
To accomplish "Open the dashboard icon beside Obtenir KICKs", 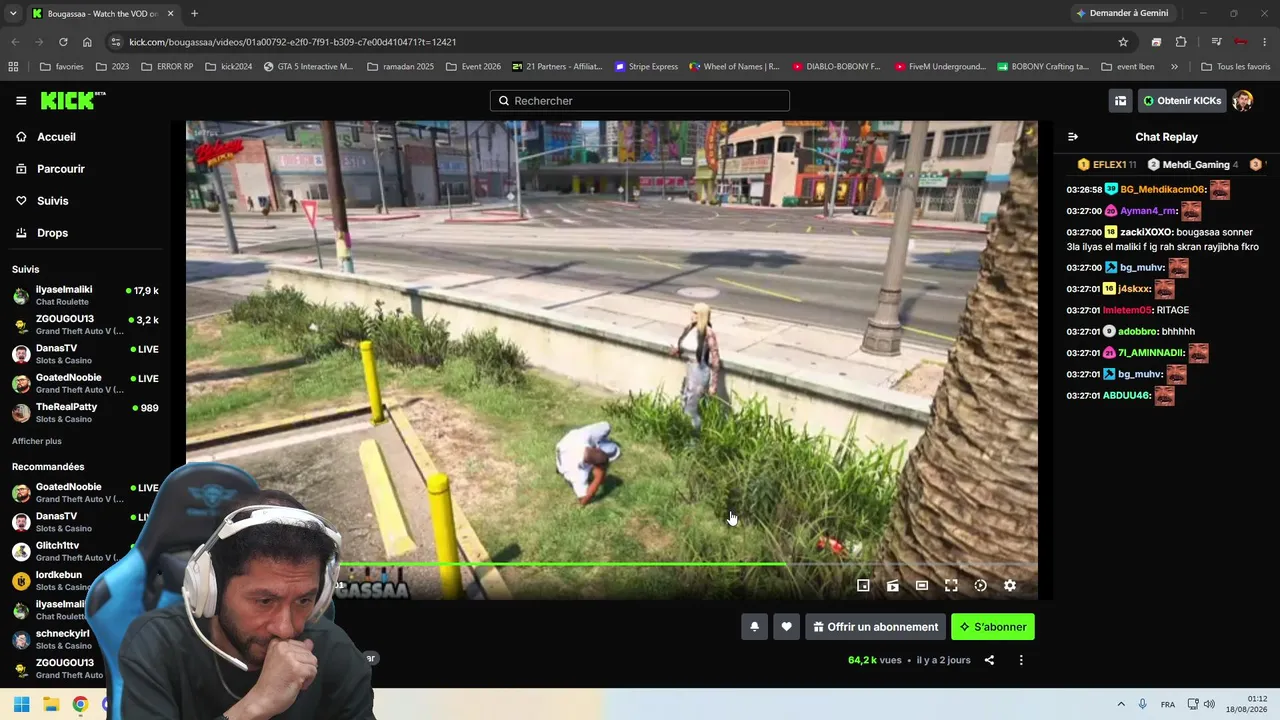I will pyautogui.click(x=1121, y=101).
